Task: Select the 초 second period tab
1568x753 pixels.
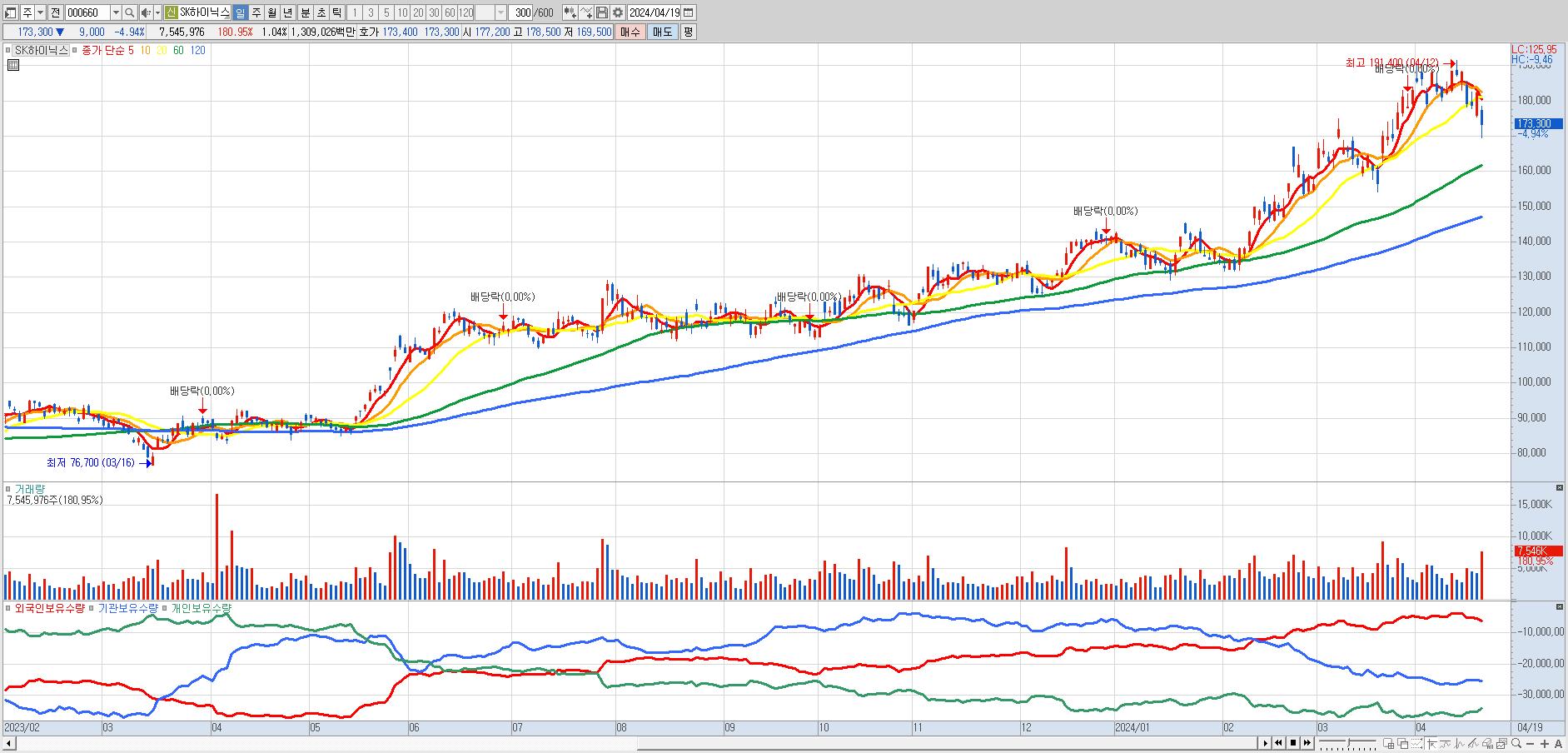Action: [x=321, y=12]
